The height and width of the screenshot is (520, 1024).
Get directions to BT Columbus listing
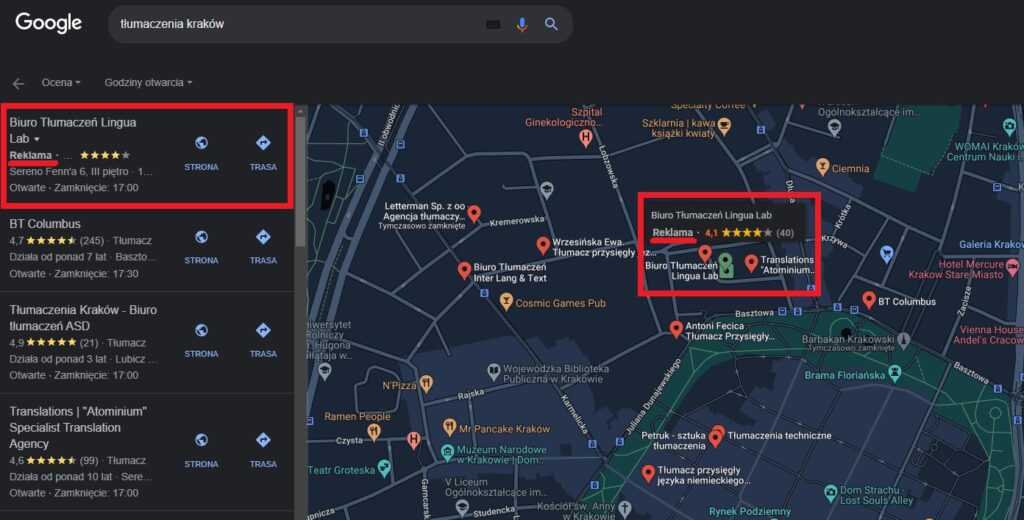point(263,246)
